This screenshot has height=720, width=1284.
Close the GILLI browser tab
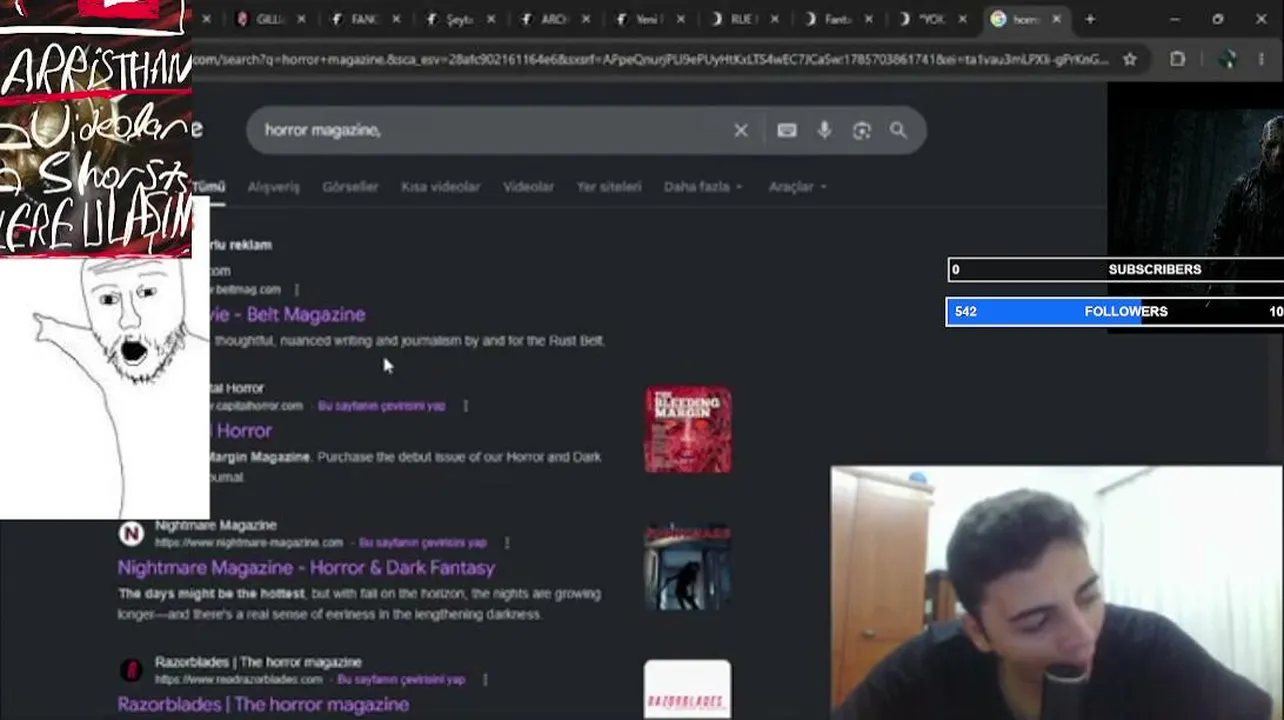coord(301,19)
